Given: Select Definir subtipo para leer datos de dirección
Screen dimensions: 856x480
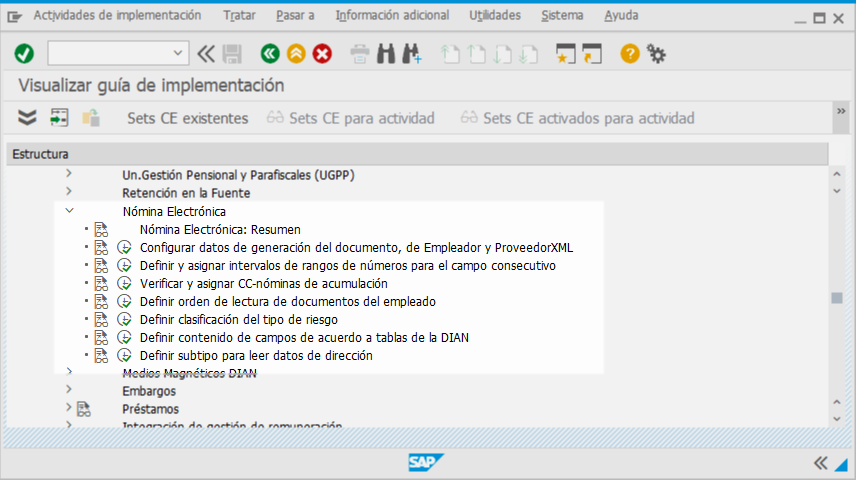Looking at the screenshot, I should click(256, 355).
